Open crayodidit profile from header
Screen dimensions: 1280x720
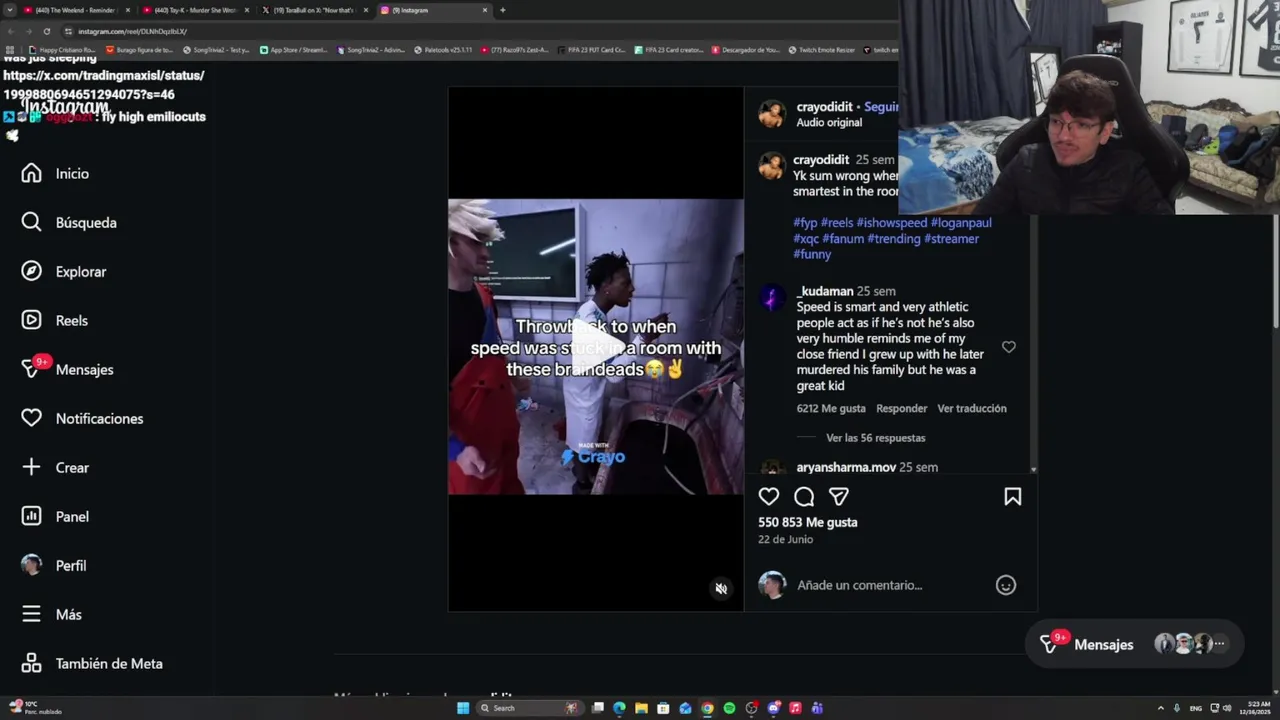(824, 106)
